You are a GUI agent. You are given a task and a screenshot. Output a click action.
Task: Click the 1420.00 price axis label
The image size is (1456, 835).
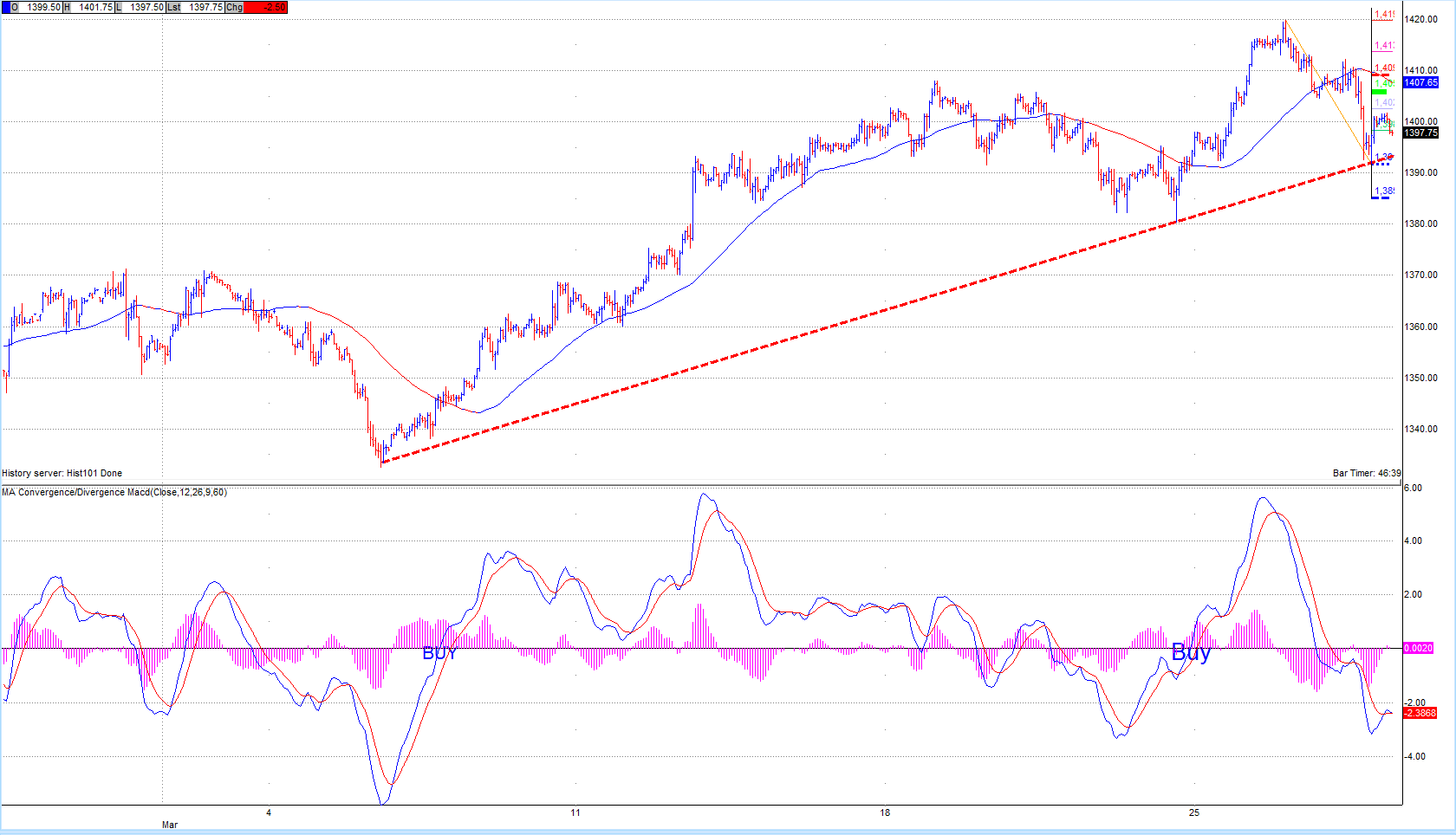tap(1421, 19)
